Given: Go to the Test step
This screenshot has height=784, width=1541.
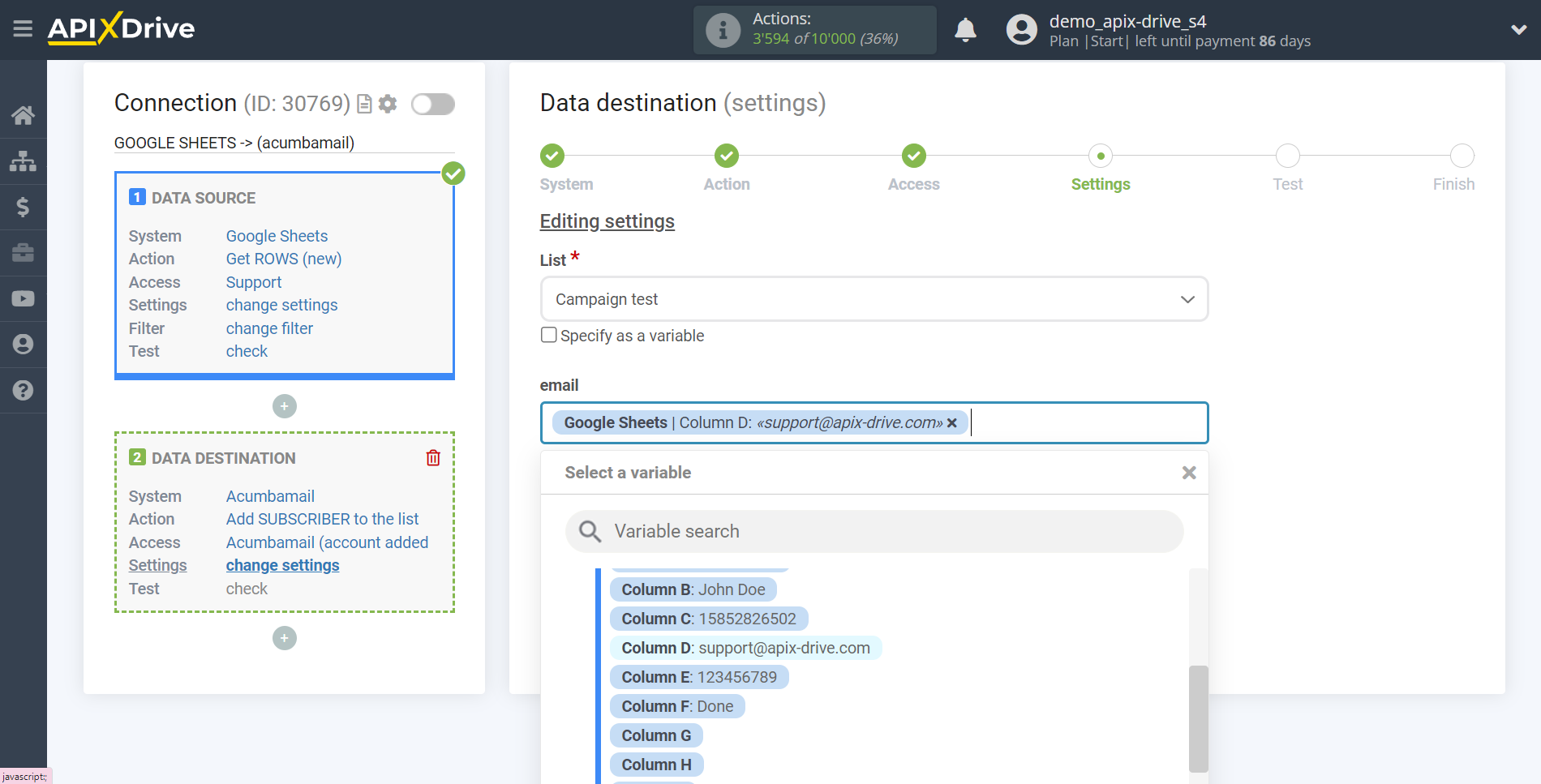Looking at the screenshot, I should tap(1288, 156).
